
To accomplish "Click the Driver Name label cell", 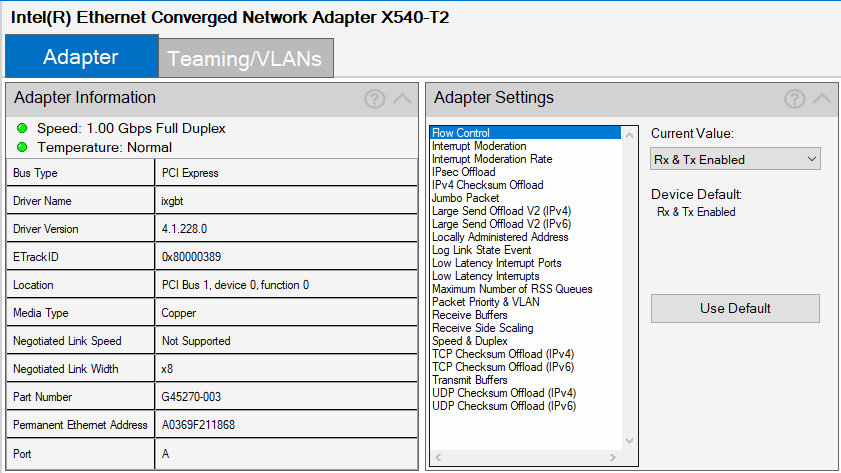I will [x=80, y=201].
